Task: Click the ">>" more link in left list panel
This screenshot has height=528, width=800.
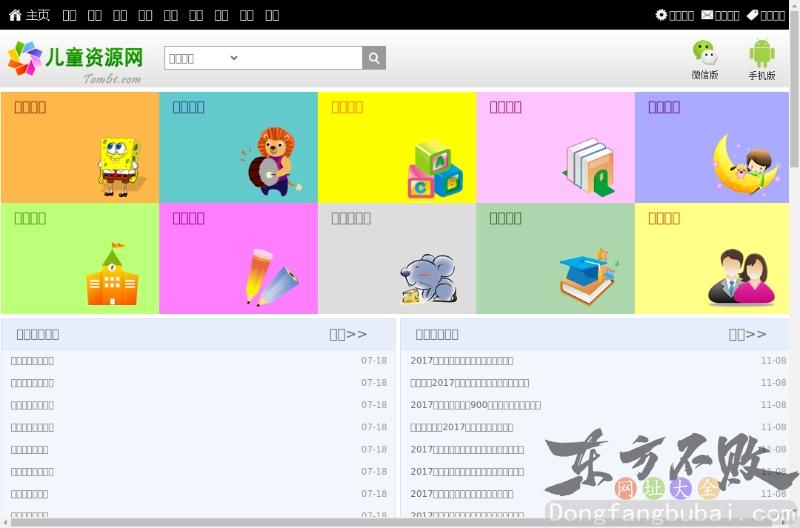Action: (x=348, y=334)
